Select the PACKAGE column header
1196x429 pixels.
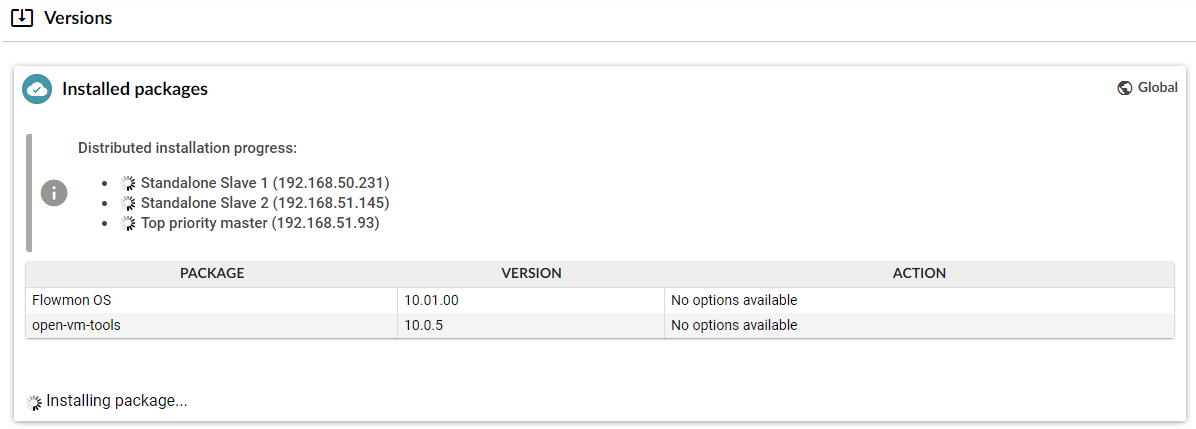click(x=212, y=273)
